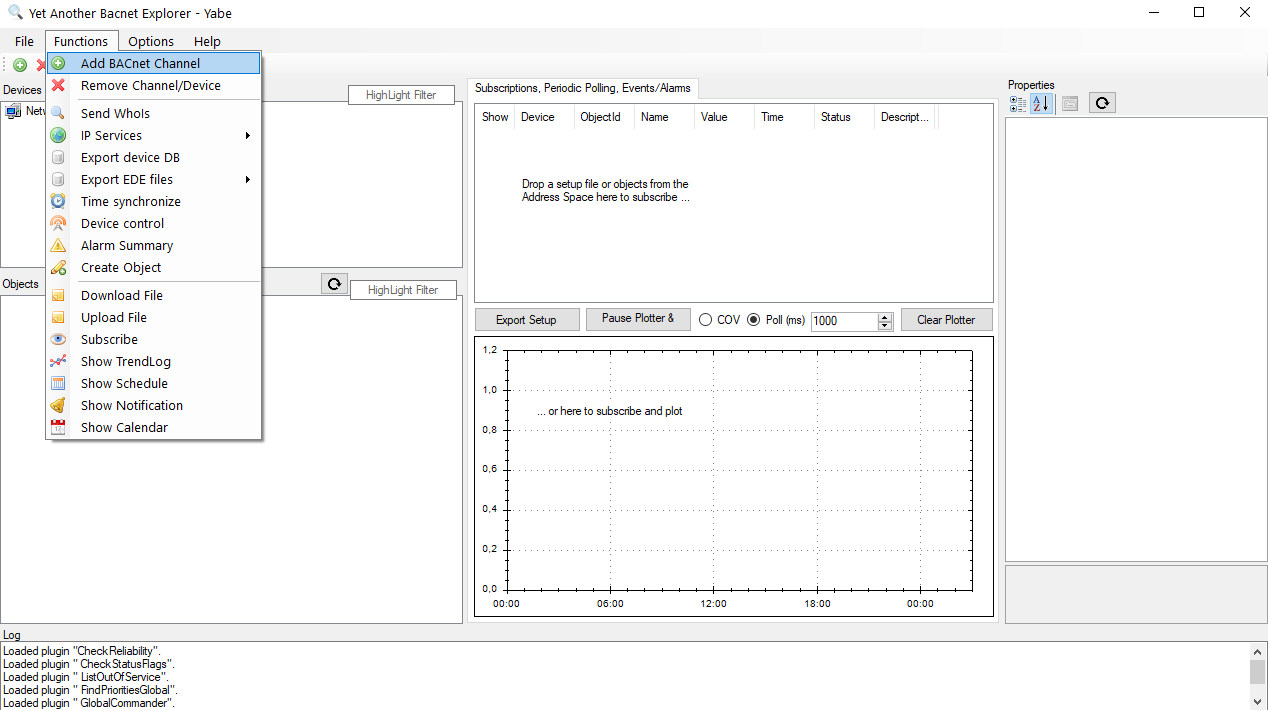Click log line Loaded plugin "CheckStatusFlags"
Screen dimensions: 1268x710
click(x=89, y=664)
